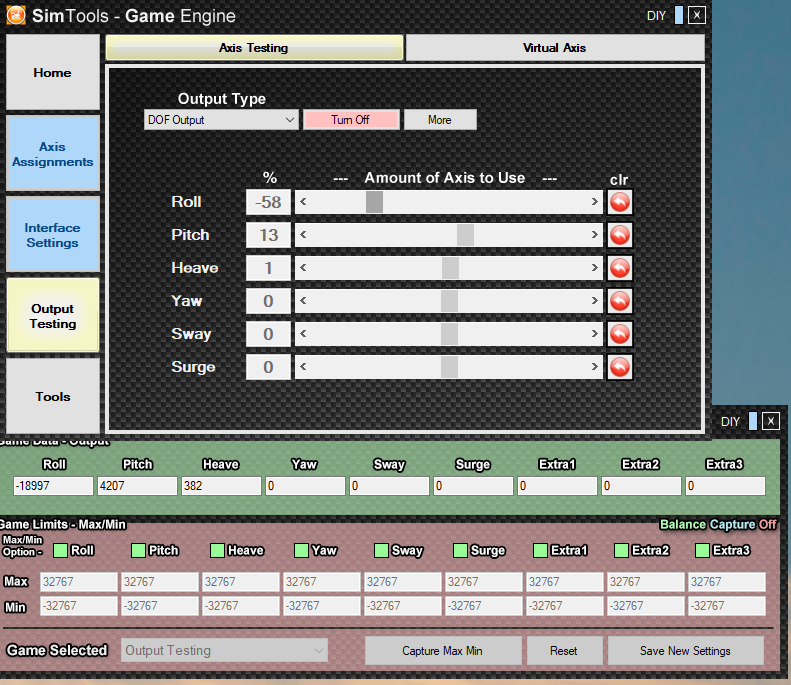
Task: Toggle the Extra2 Max/Min option checkbox
Action: [x=622, y=550]
